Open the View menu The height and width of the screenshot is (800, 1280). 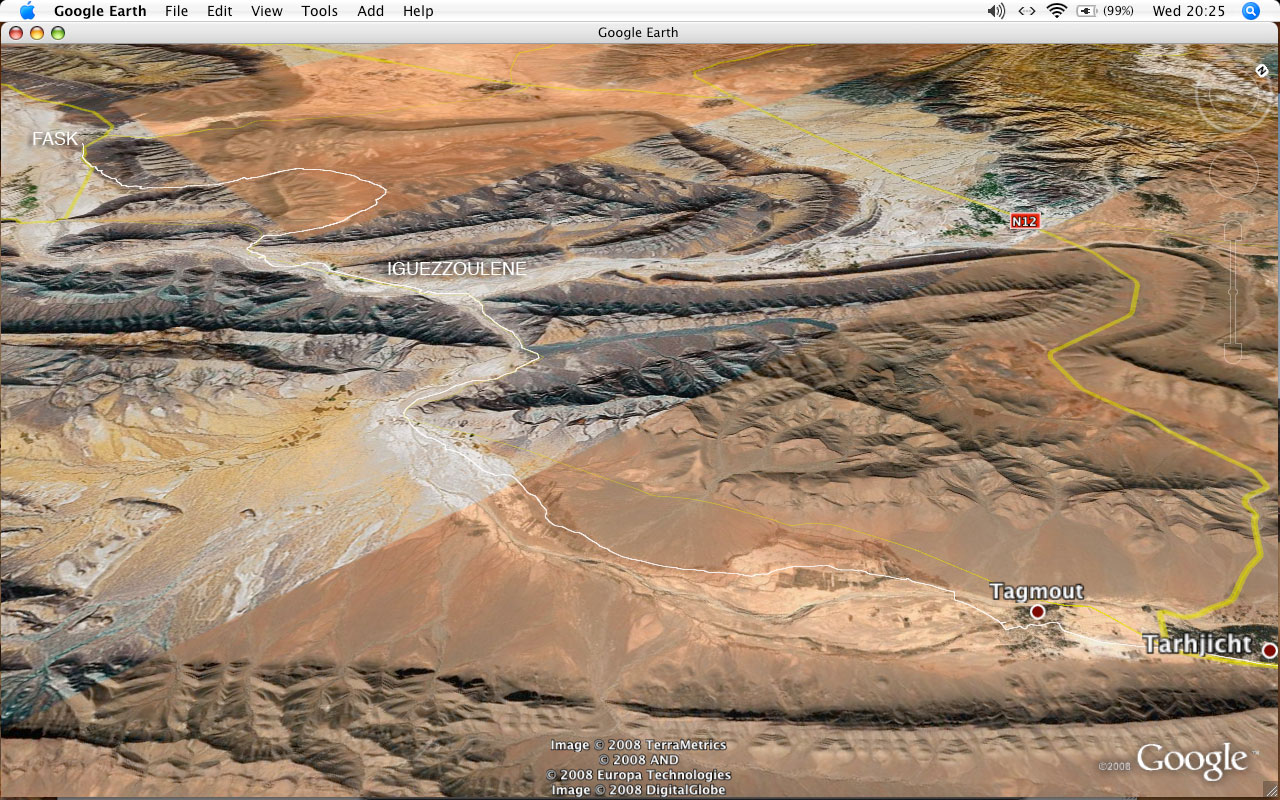(267, 11)
